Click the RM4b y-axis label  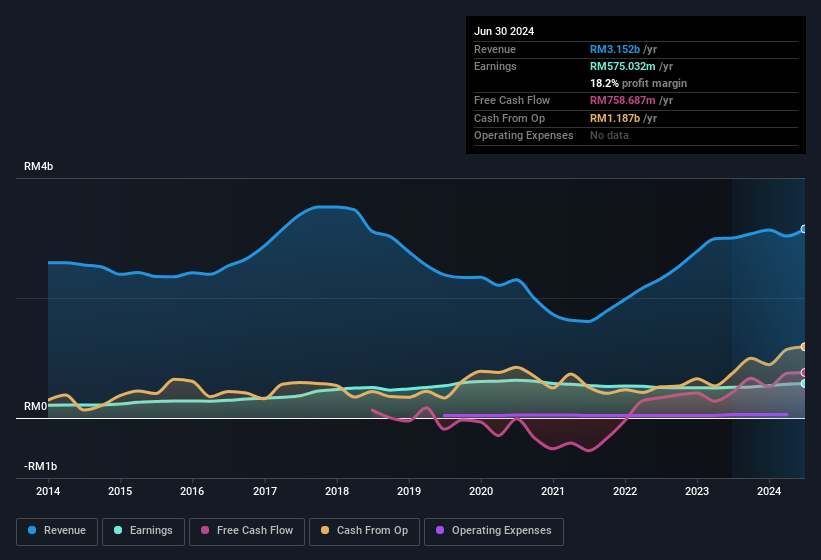(x=38, y=166)
